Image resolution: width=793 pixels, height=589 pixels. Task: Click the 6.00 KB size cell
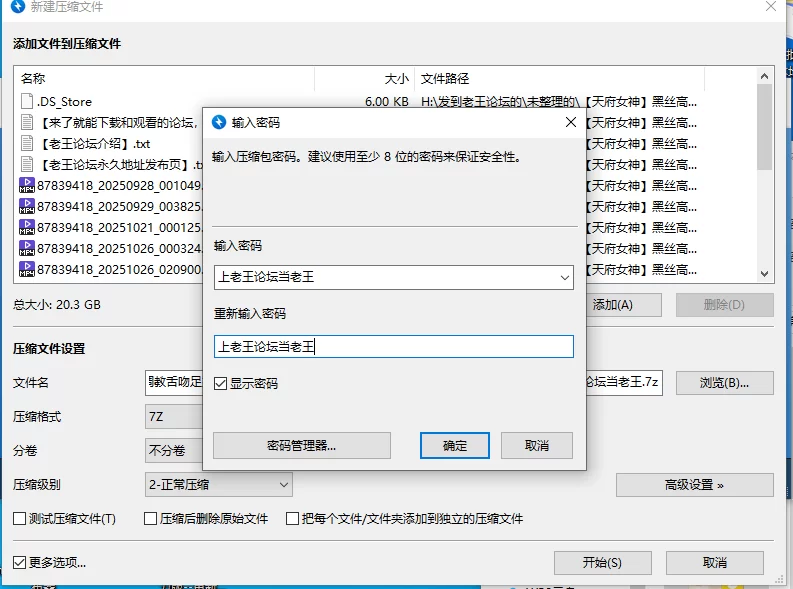[386, 102]
